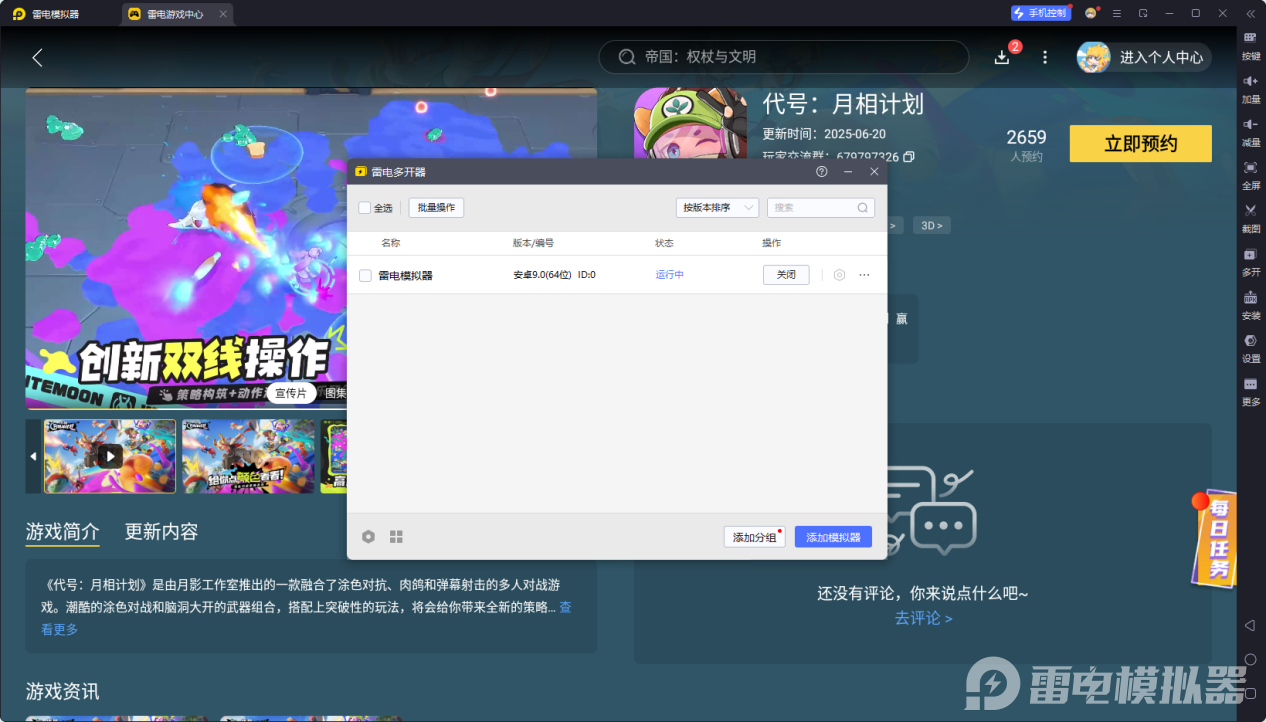
Task: Click the search magnifier in 雷电多开器
Action: click(x=862, y=208)
